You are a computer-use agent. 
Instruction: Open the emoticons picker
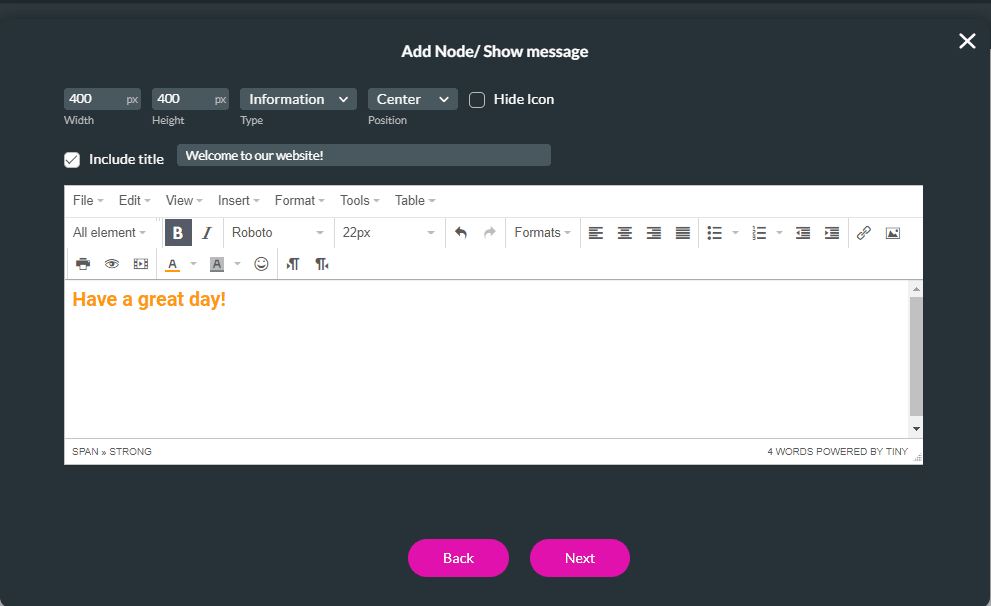[261, 263]
